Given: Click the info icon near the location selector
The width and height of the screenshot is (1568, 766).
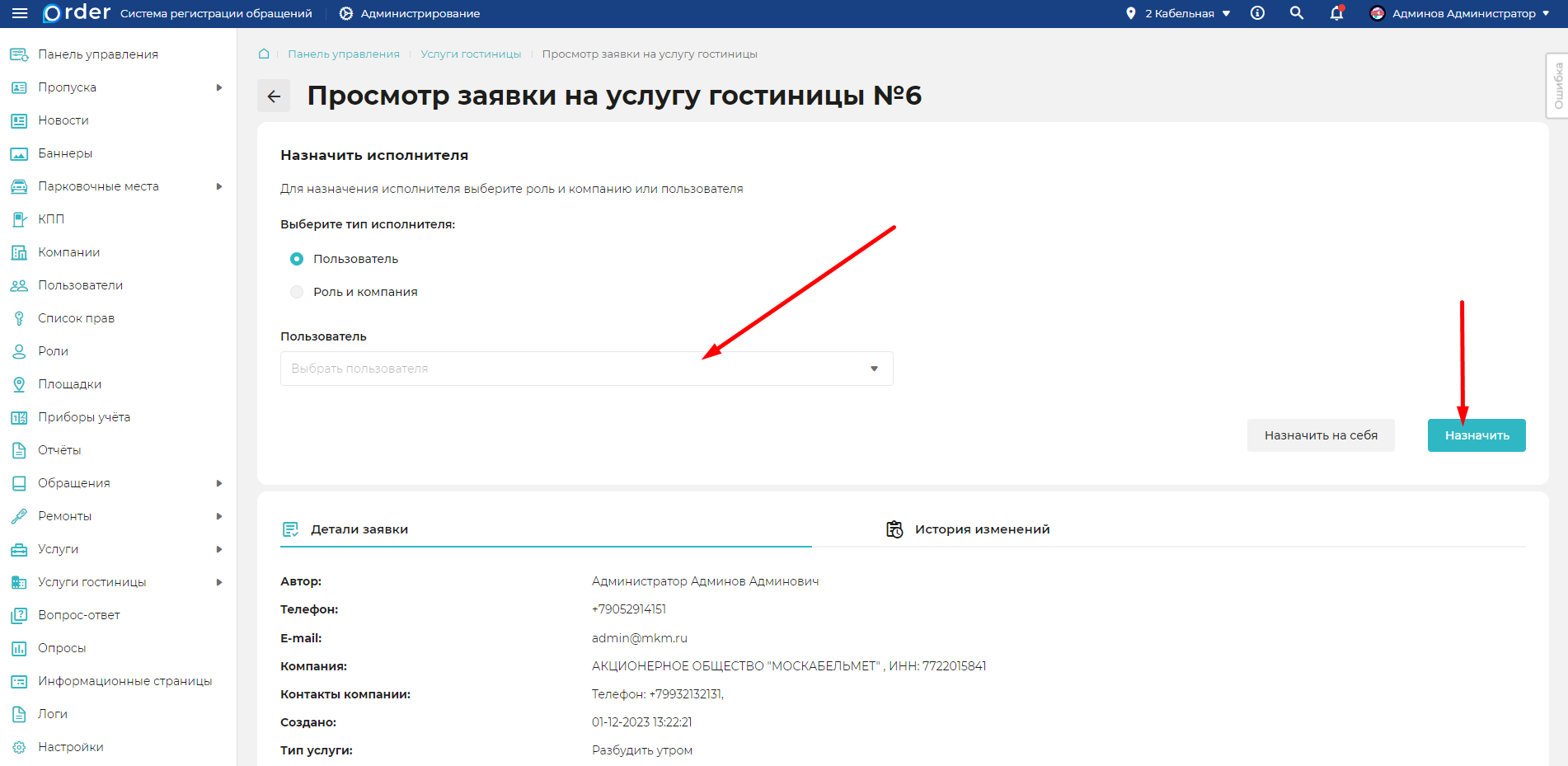Looking at the screenshot, I should [1257, 13].
